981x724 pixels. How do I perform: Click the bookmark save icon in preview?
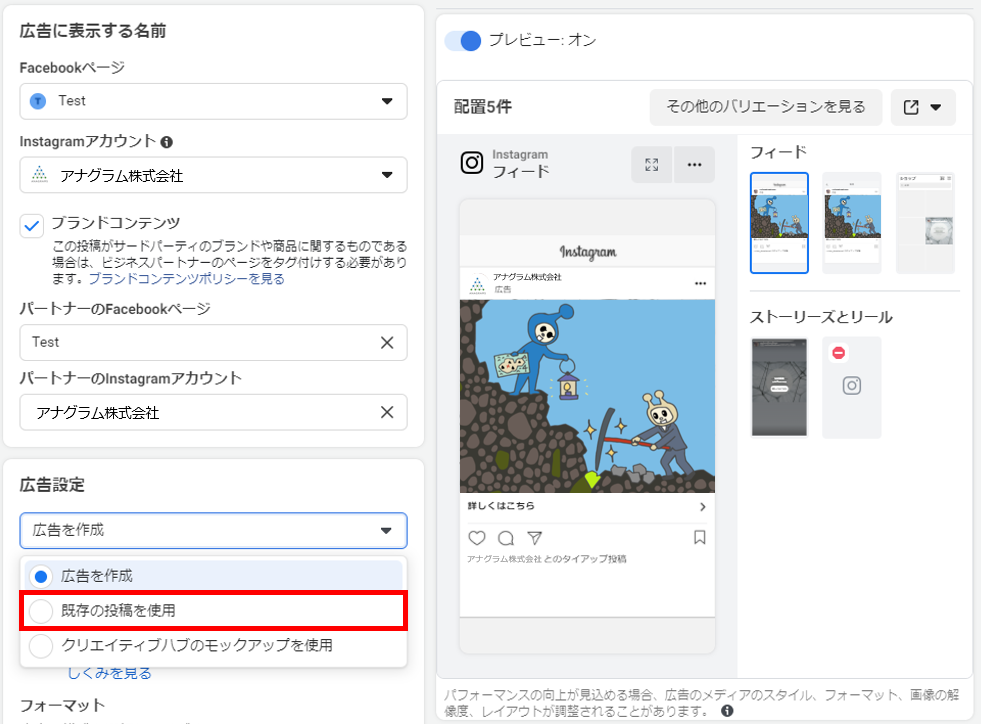pyautogui.click(x=700, y=538)
